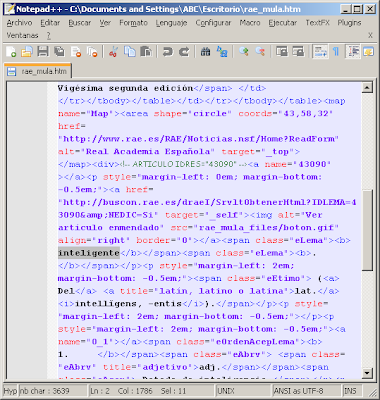Open the user-defined language dialog icon
This screenshot has height=400, width=380.
click(369, 52)
